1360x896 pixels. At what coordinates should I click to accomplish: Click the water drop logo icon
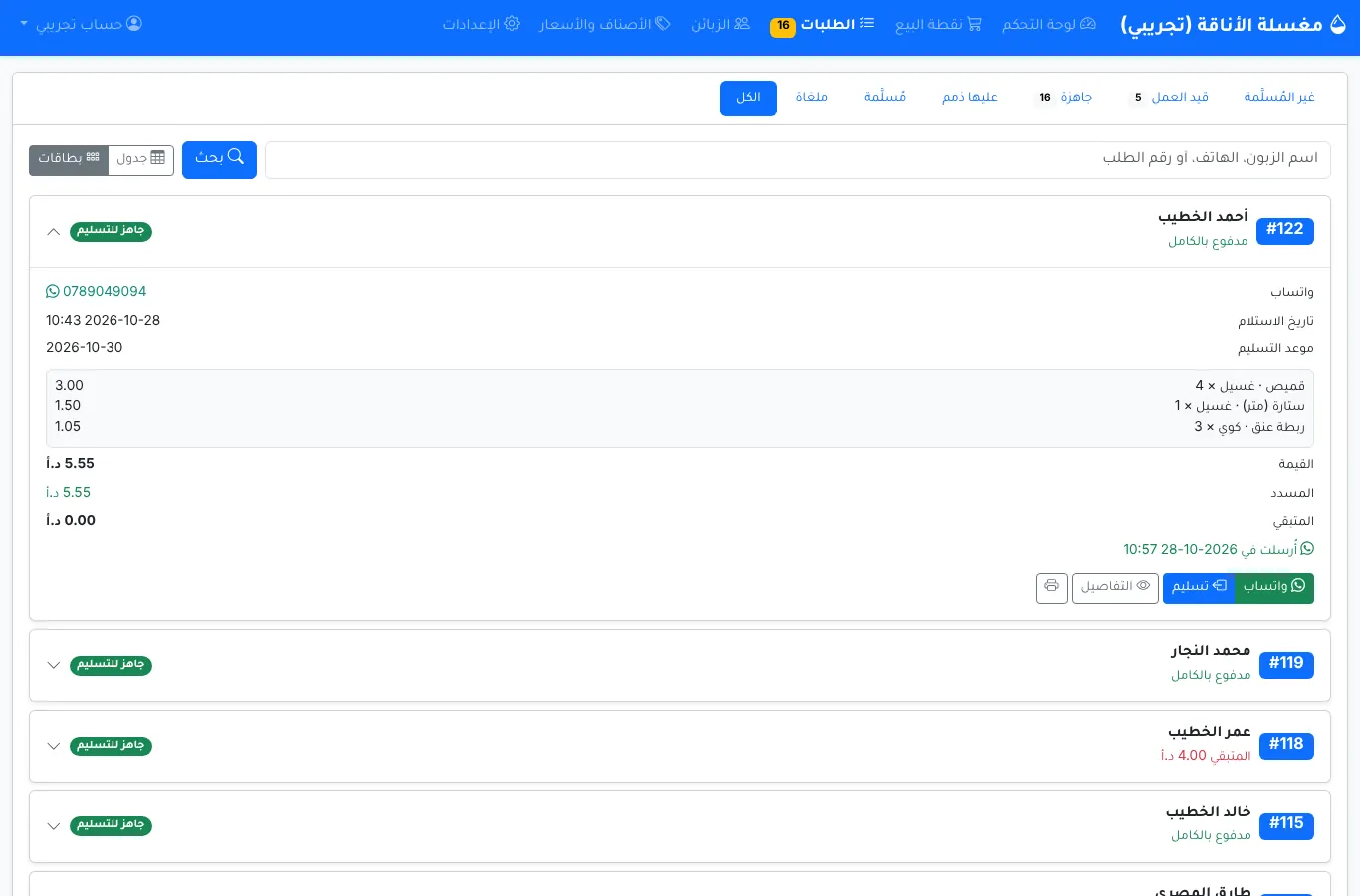[1338, 25]
